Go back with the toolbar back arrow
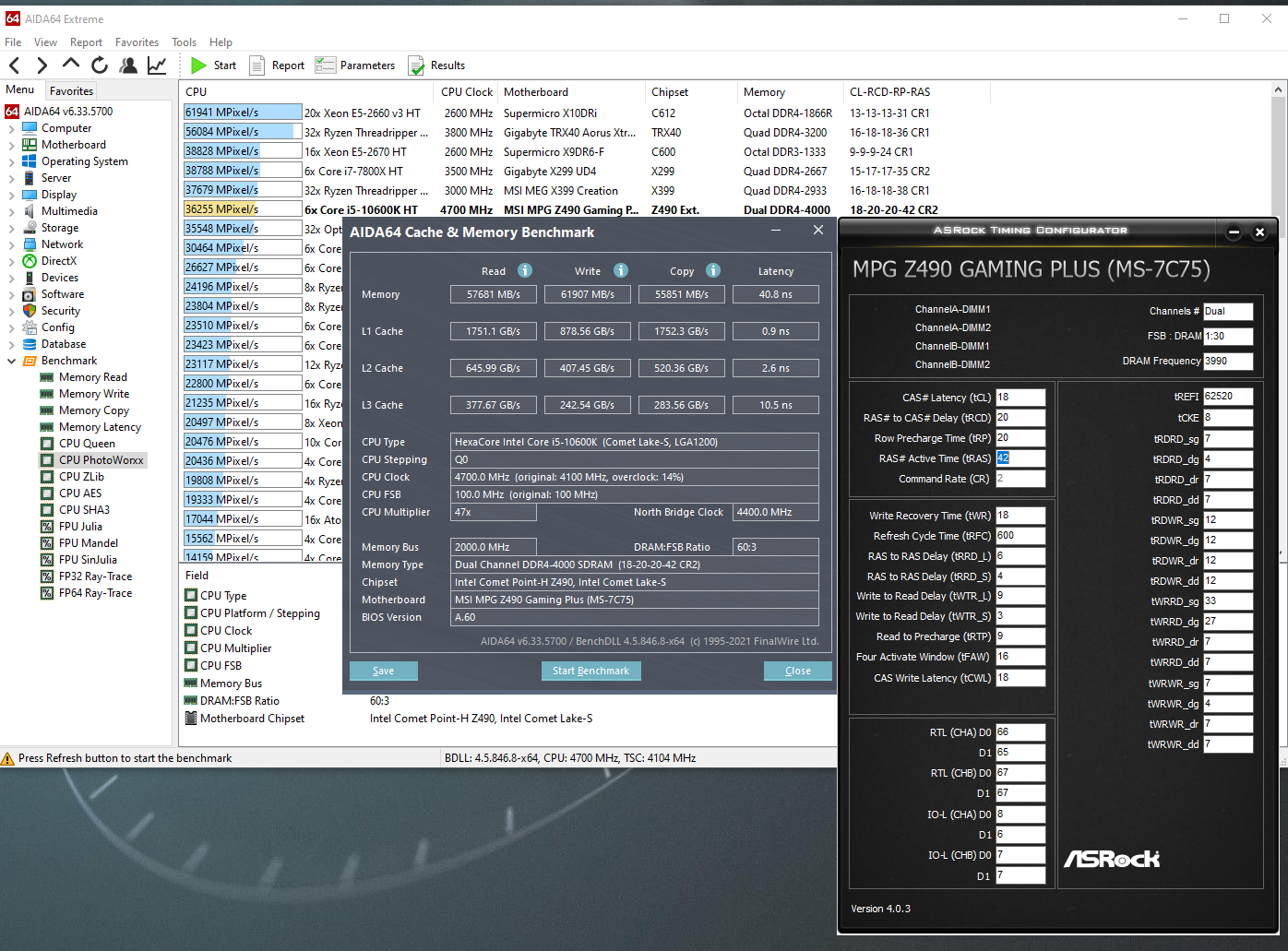This screenshot has height=951, width=1288. [x=15, y=65]
